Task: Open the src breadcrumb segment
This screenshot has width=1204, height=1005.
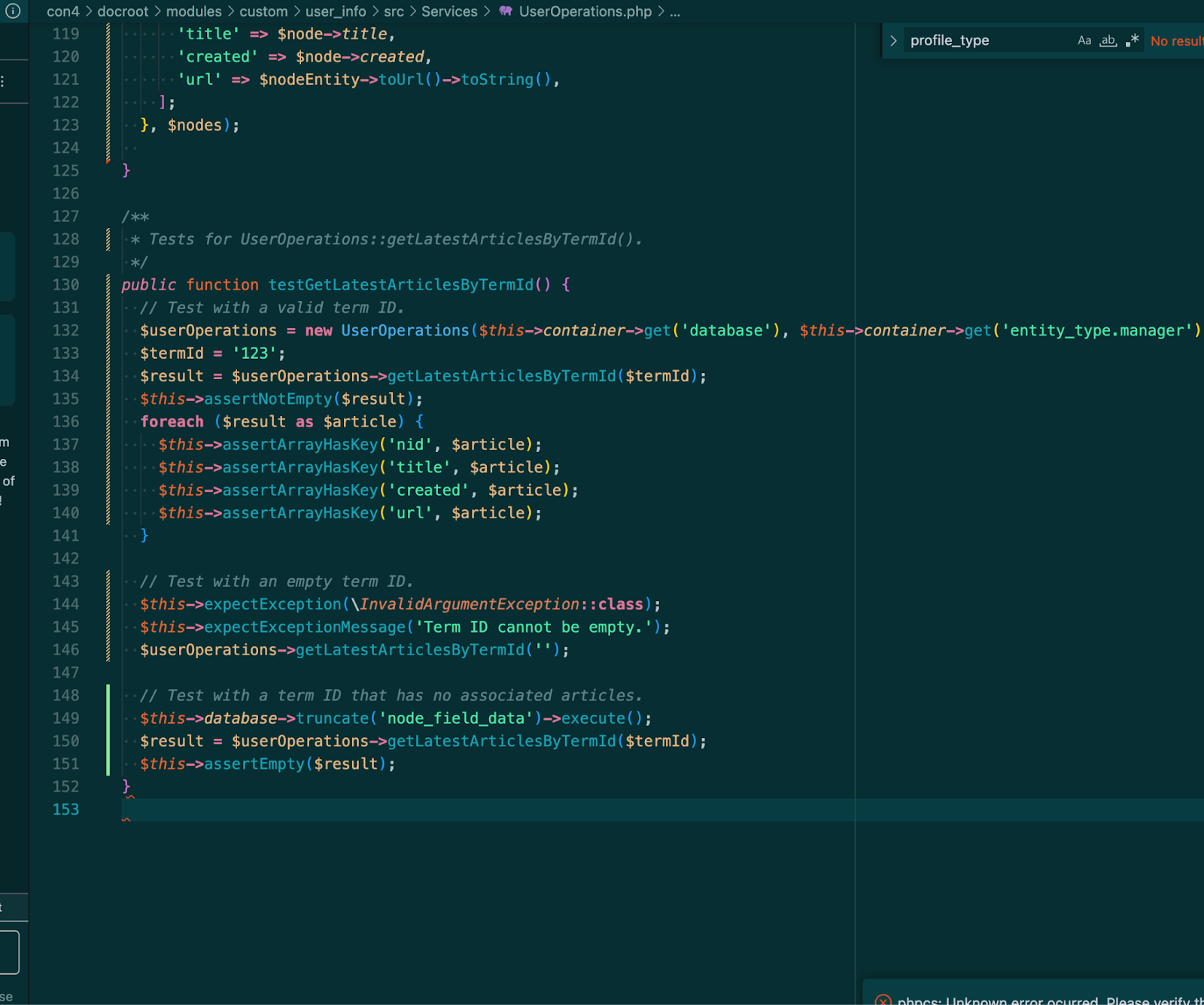Action: (x=394, y=11)
